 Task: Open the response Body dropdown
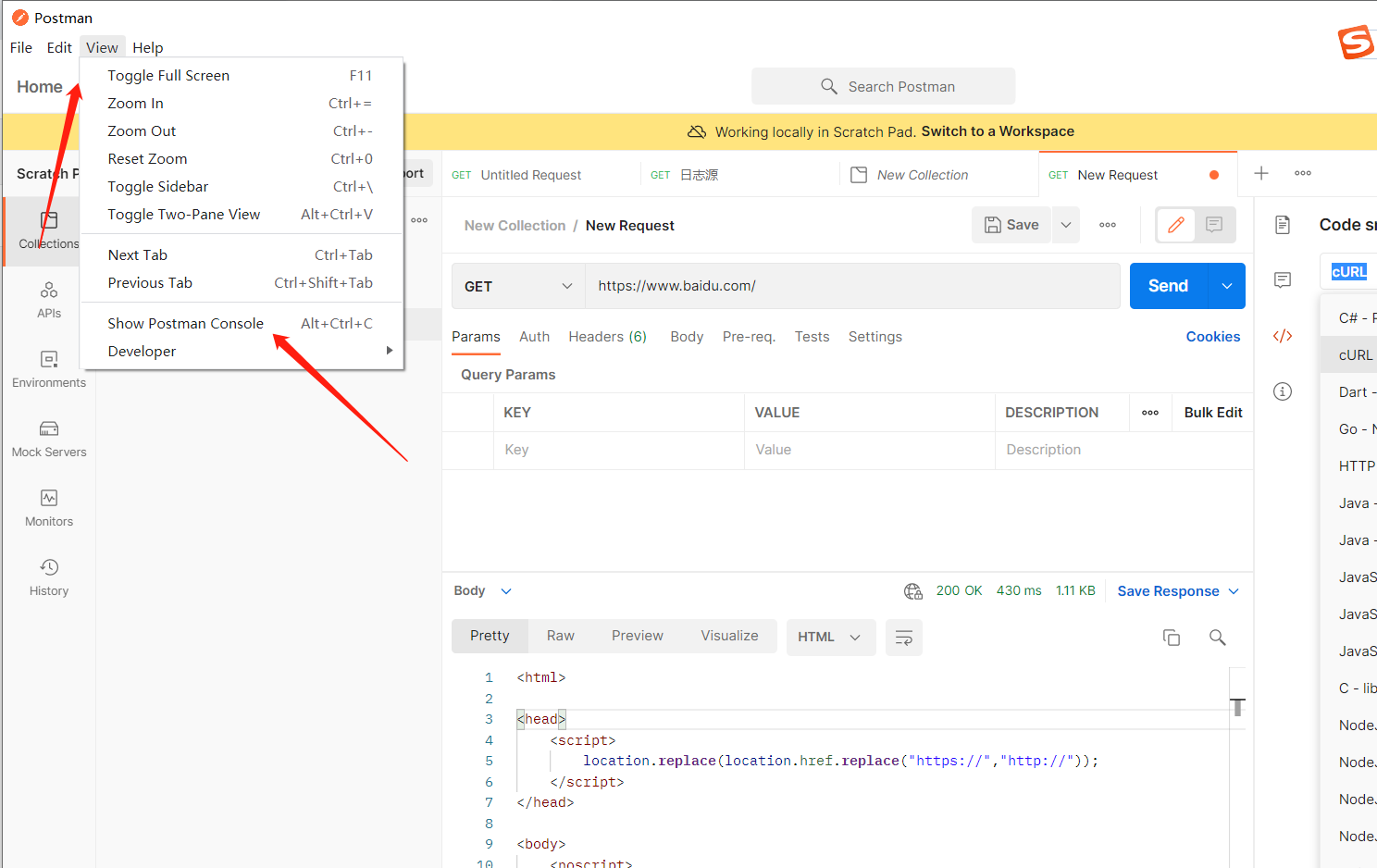[482, 591]
